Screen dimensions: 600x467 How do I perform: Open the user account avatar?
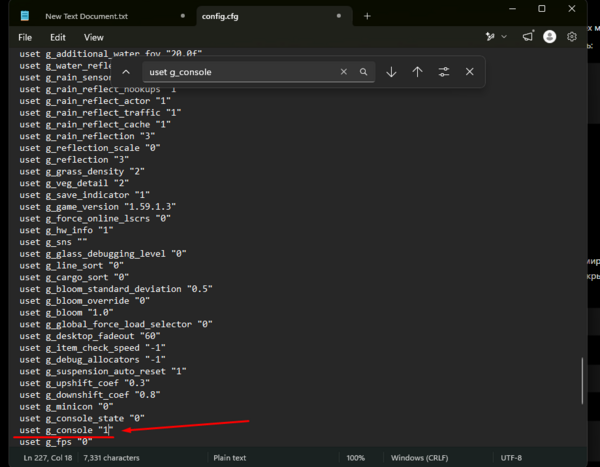click(x=549, y=37)
